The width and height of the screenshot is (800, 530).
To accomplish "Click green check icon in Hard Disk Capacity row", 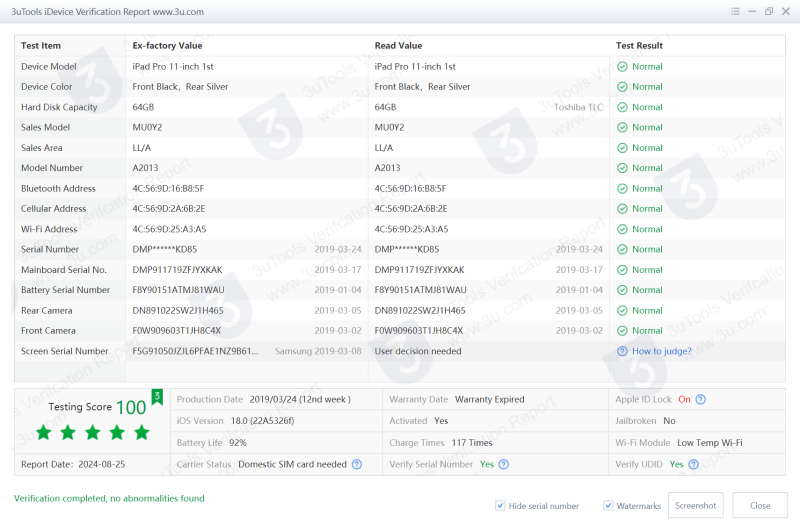I will (x=622, y=107).
